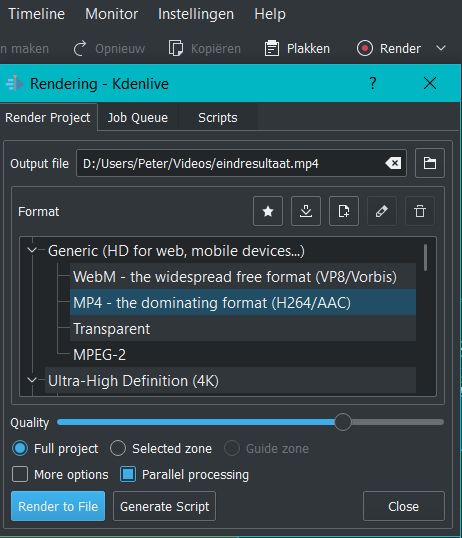Click the Kdenlive logo in dialog title
The width and height of the screenshot is (462, 538).
15,83
